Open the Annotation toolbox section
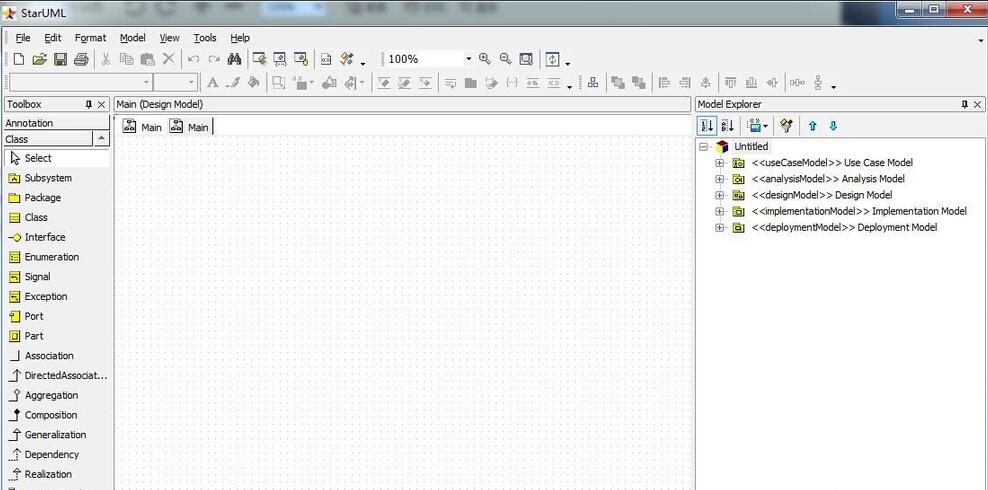Image resolution: width=988 pixels, height=490 pixels. [x=57, y=123]
